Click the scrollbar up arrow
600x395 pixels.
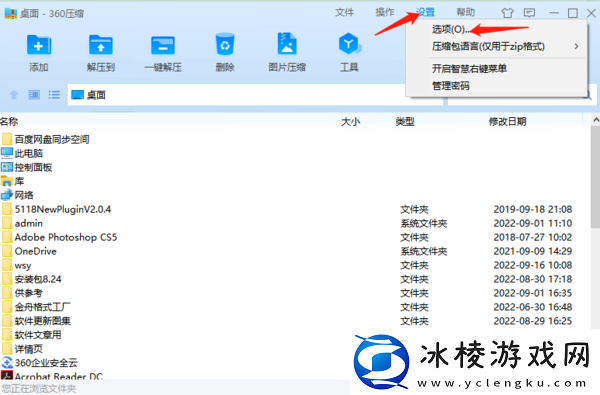point(595,121)
